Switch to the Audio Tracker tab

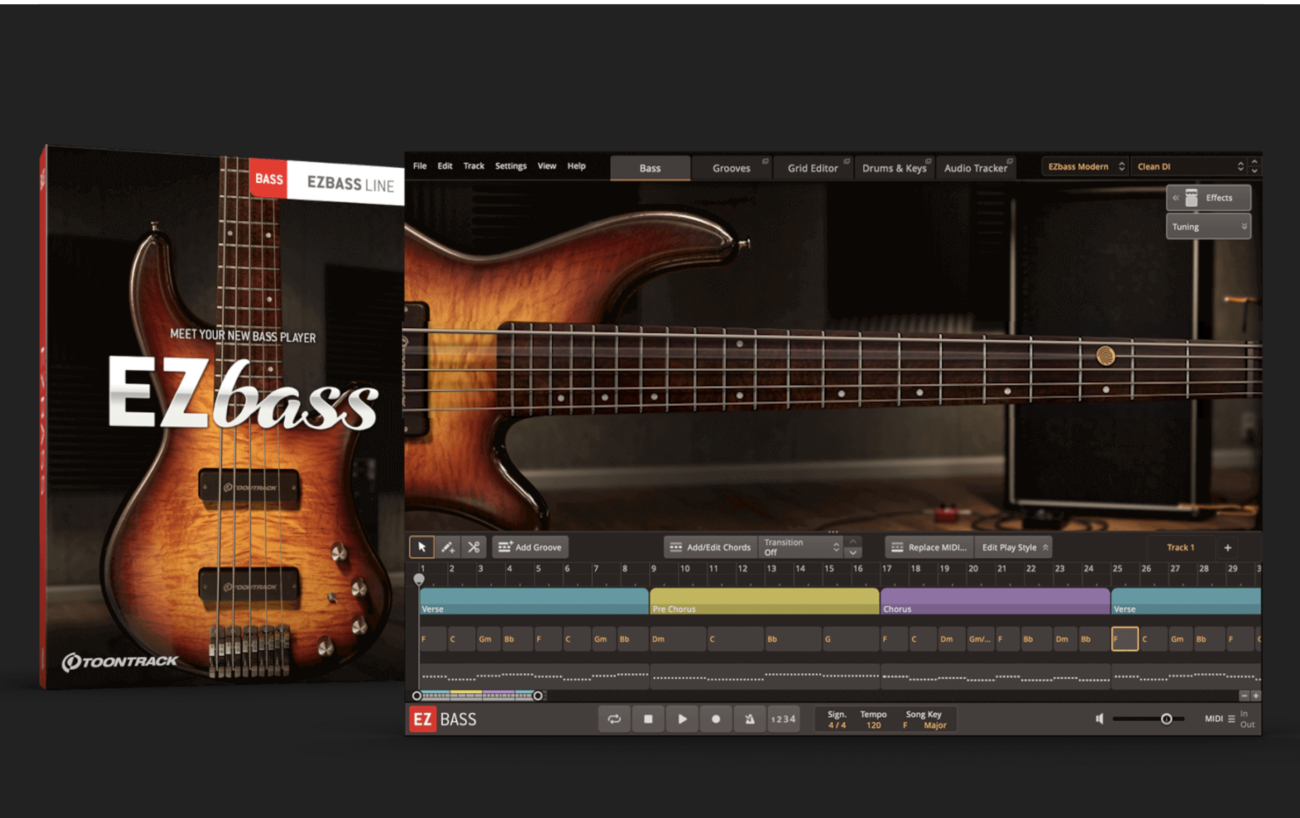[x=975, y=168]
